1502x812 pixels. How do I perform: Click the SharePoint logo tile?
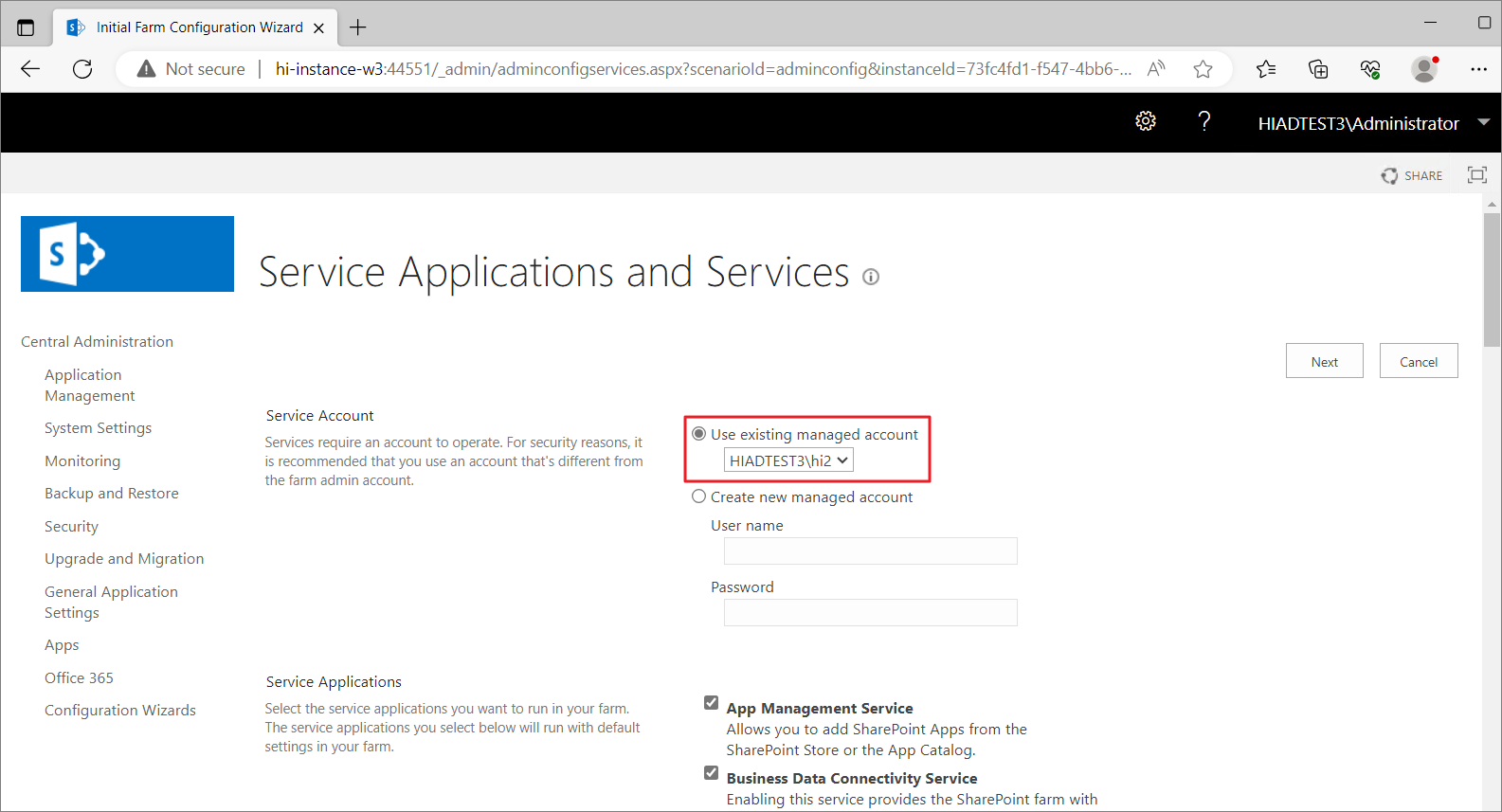(127, 254)
